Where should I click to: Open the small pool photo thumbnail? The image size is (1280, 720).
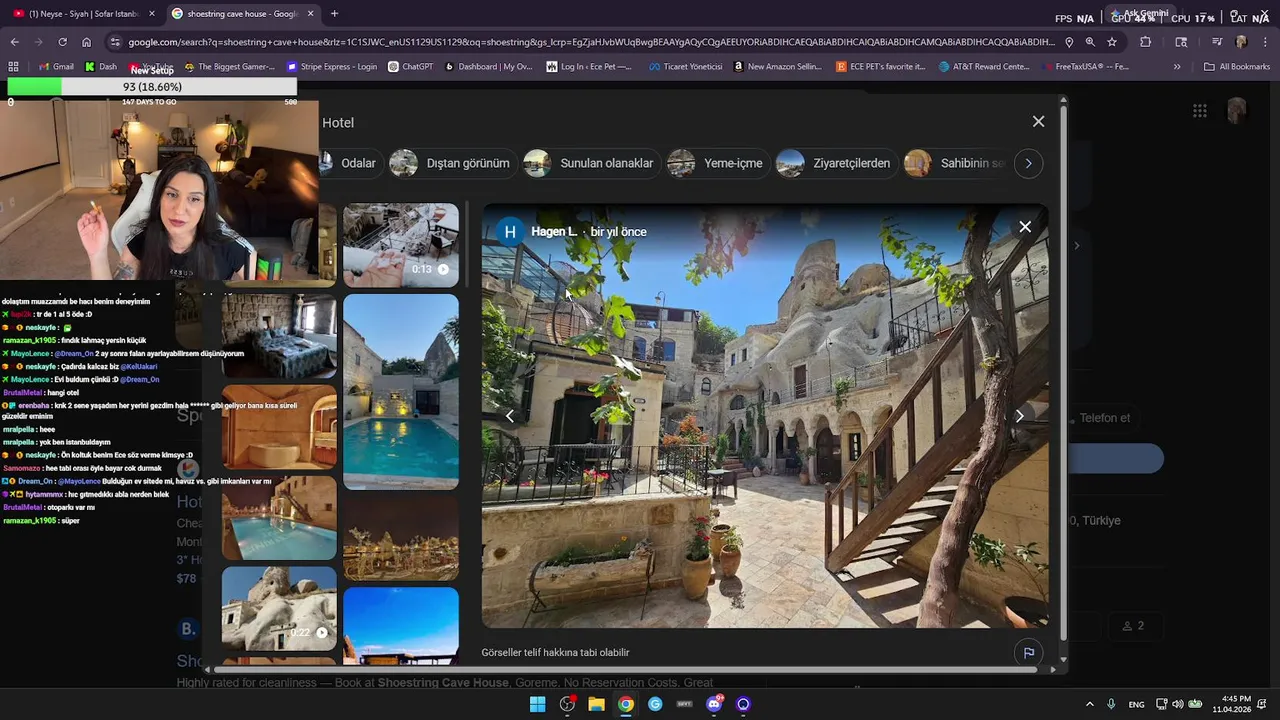pyautogui.click(x=279, y=518)
